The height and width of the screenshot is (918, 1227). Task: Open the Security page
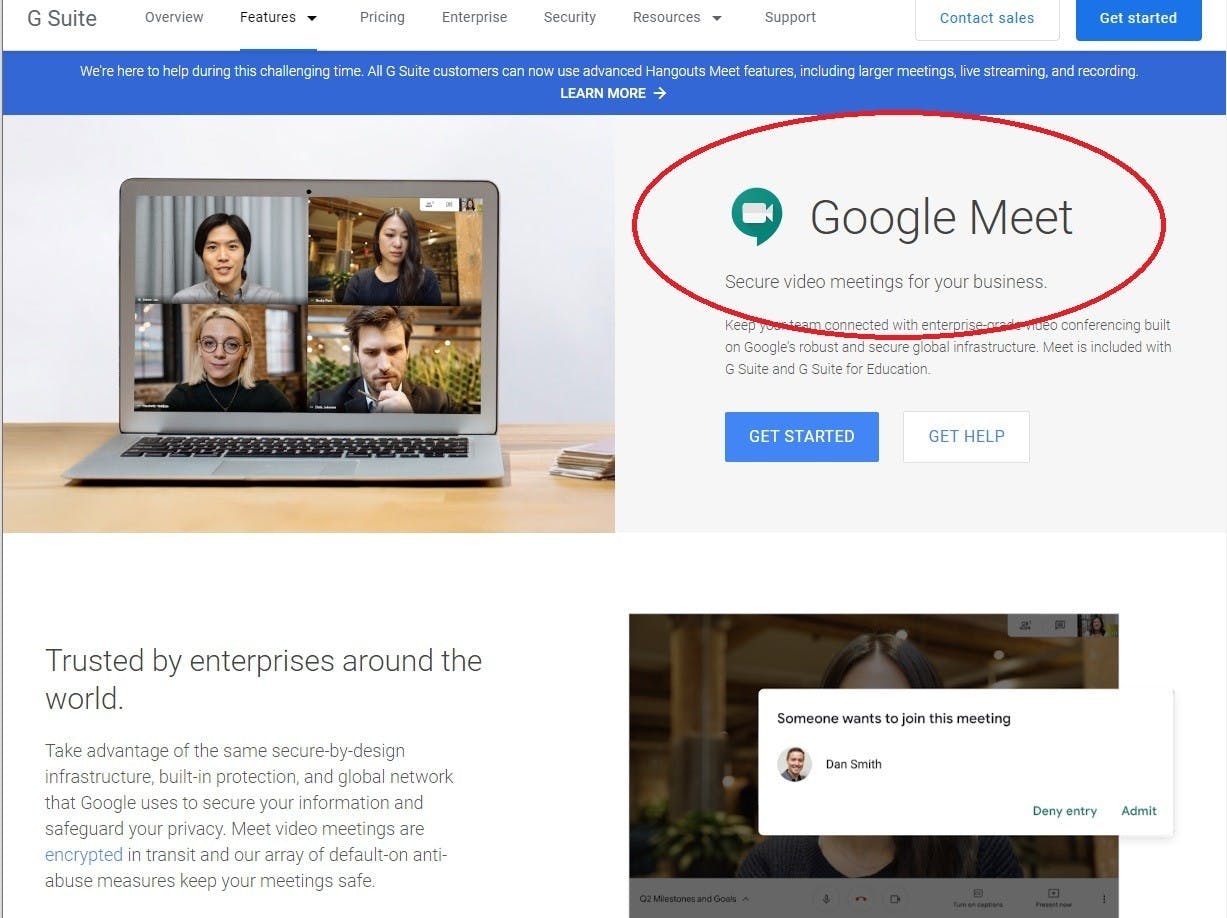point(570,17)
